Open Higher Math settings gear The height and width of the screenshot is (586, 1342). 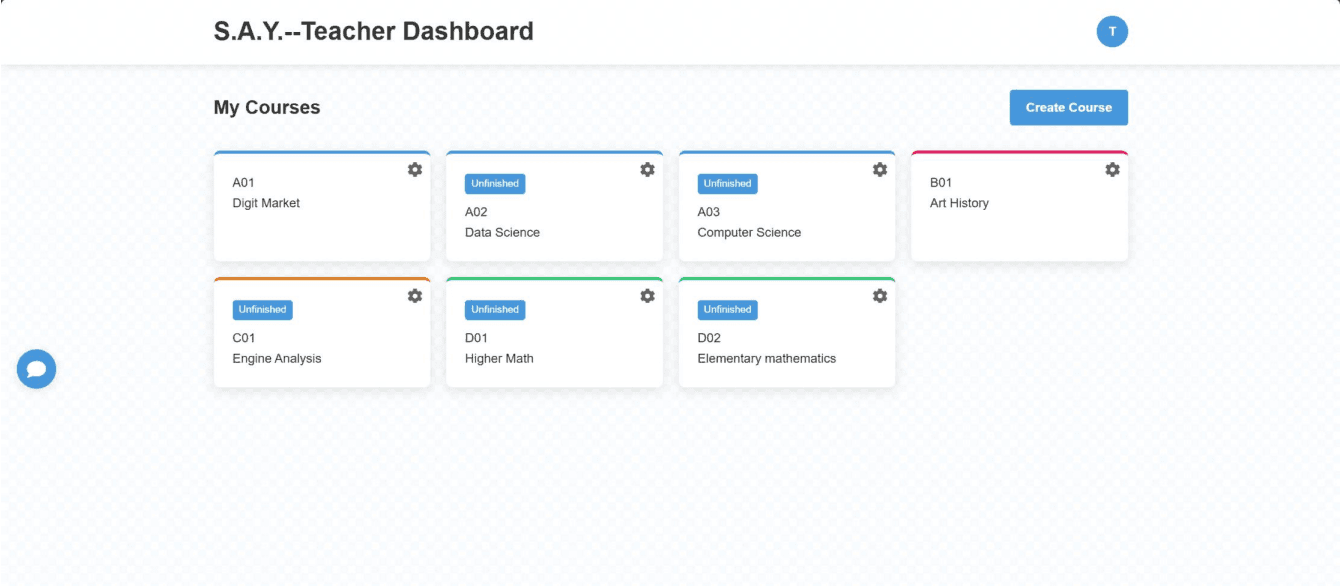tap(647, 296)
